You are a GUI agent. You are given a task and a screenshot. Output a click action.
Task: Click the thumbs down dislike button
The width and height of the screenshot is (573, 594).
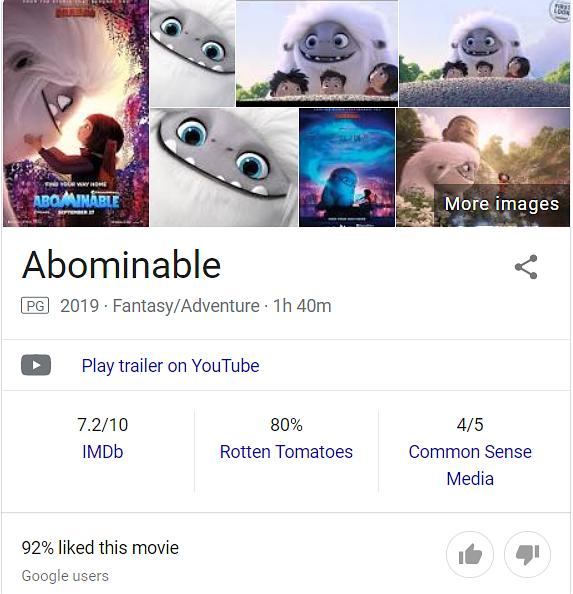tap(527, 555)
